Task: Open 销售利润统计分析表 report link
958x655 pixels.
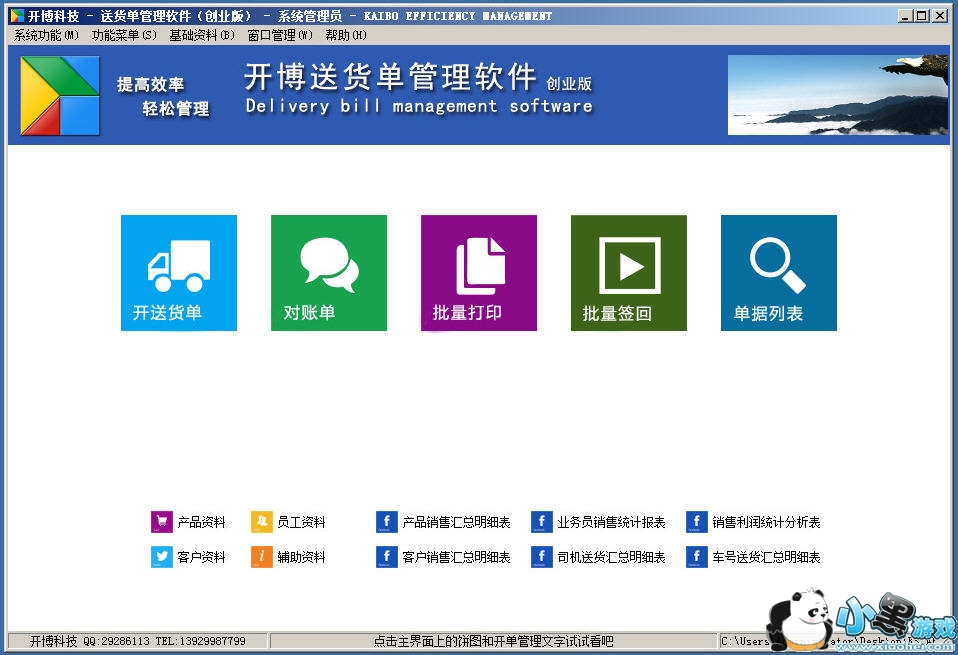Action: (x=766, y=522)
